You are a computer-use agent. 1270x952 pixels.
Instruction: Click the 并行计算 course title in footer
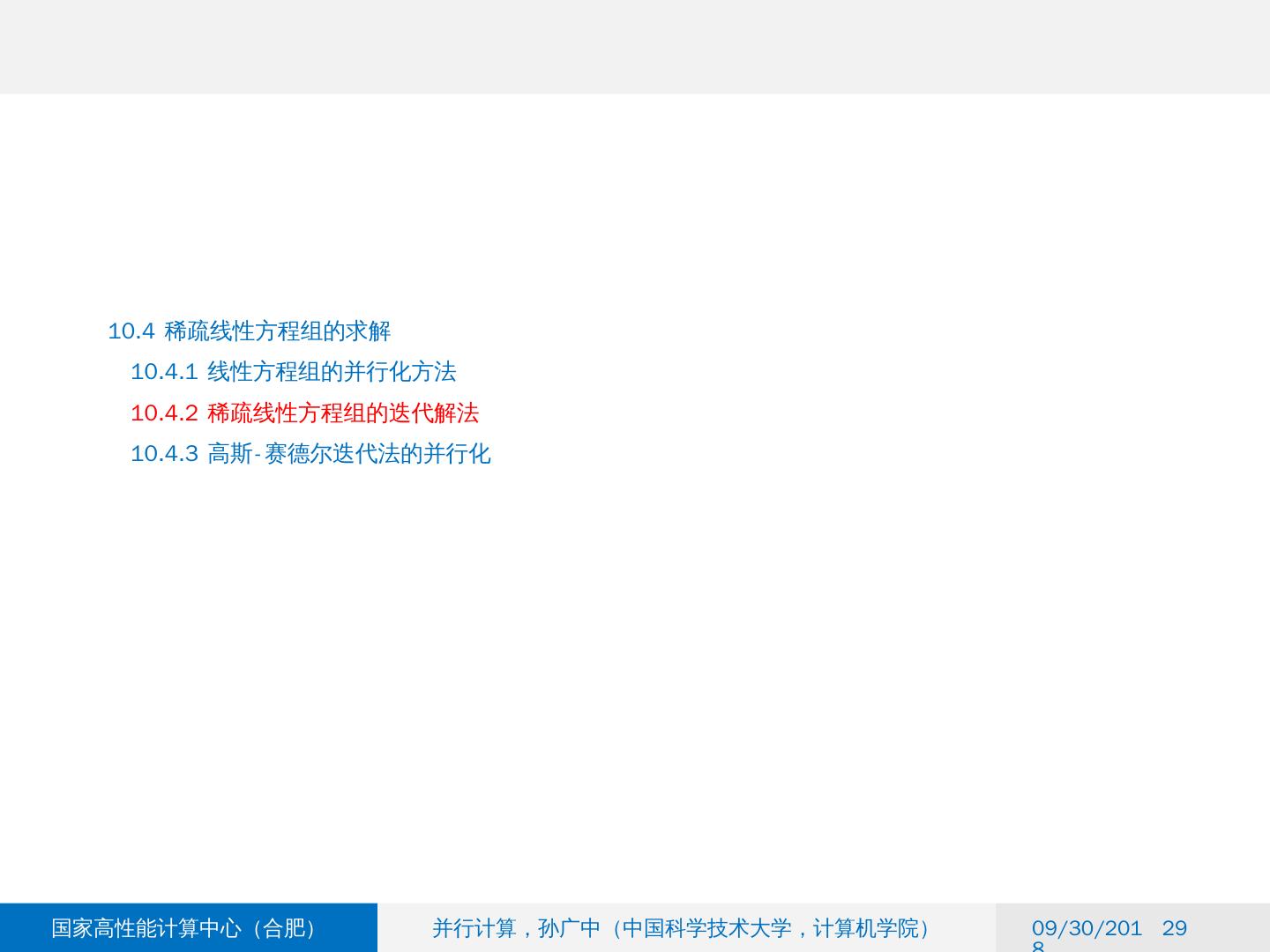coord(474,928)
